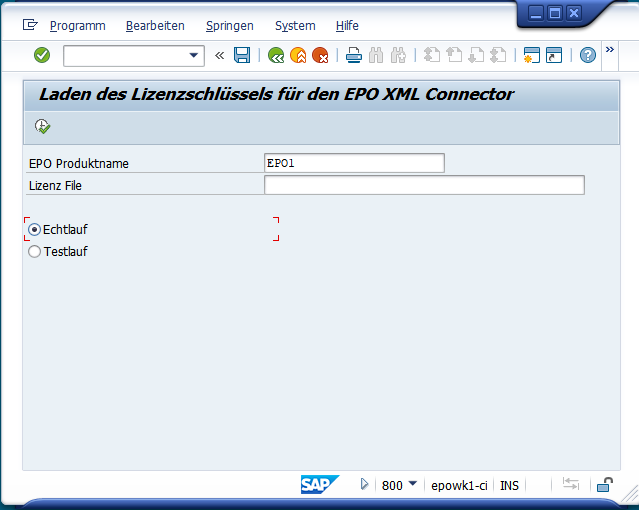Open the Hilfe menu
Viewport: 639px width, 510px height.
coord(347,26)
